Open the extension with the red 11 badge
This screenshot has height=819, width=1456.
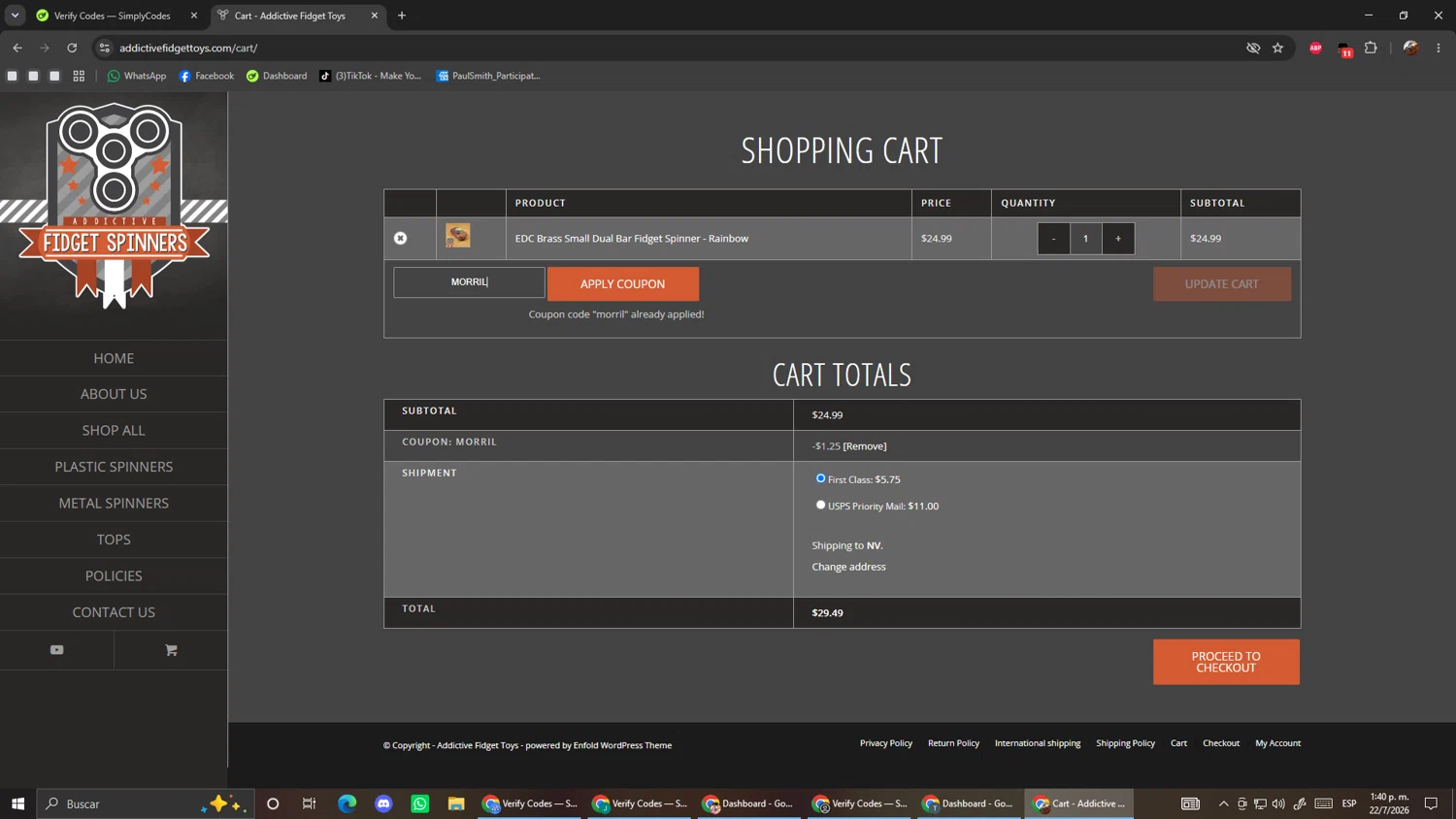coord(1344,49)
